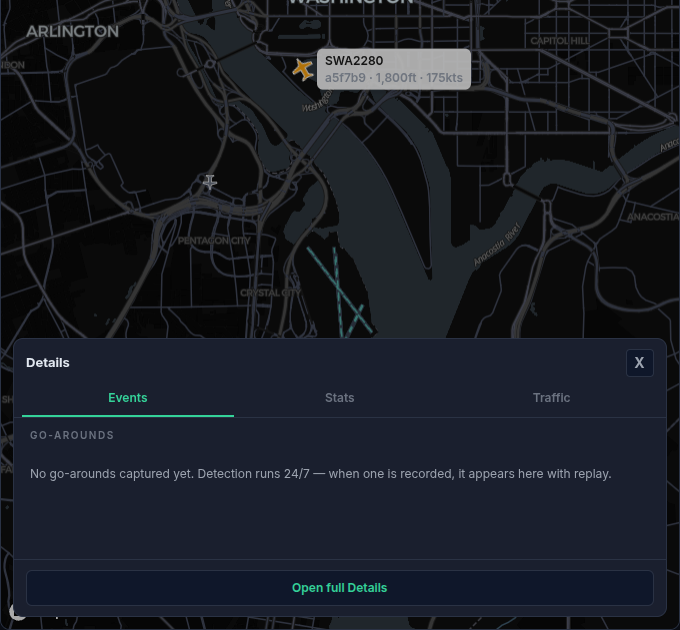Click the CRYSTAL CITY map label

click(x=270, y=293)
